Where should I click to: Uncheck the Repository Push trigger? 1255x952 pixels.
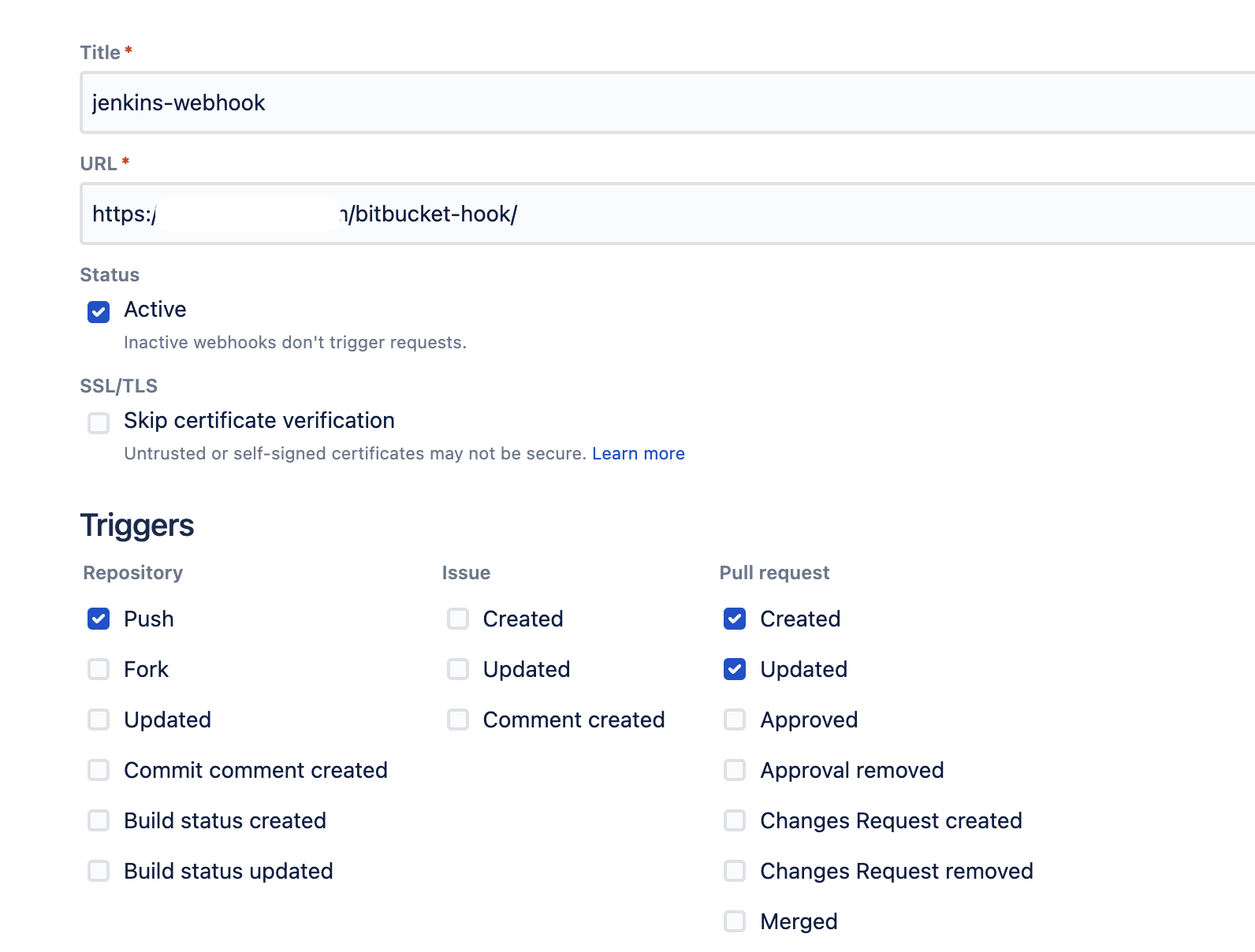pos(99,619)
